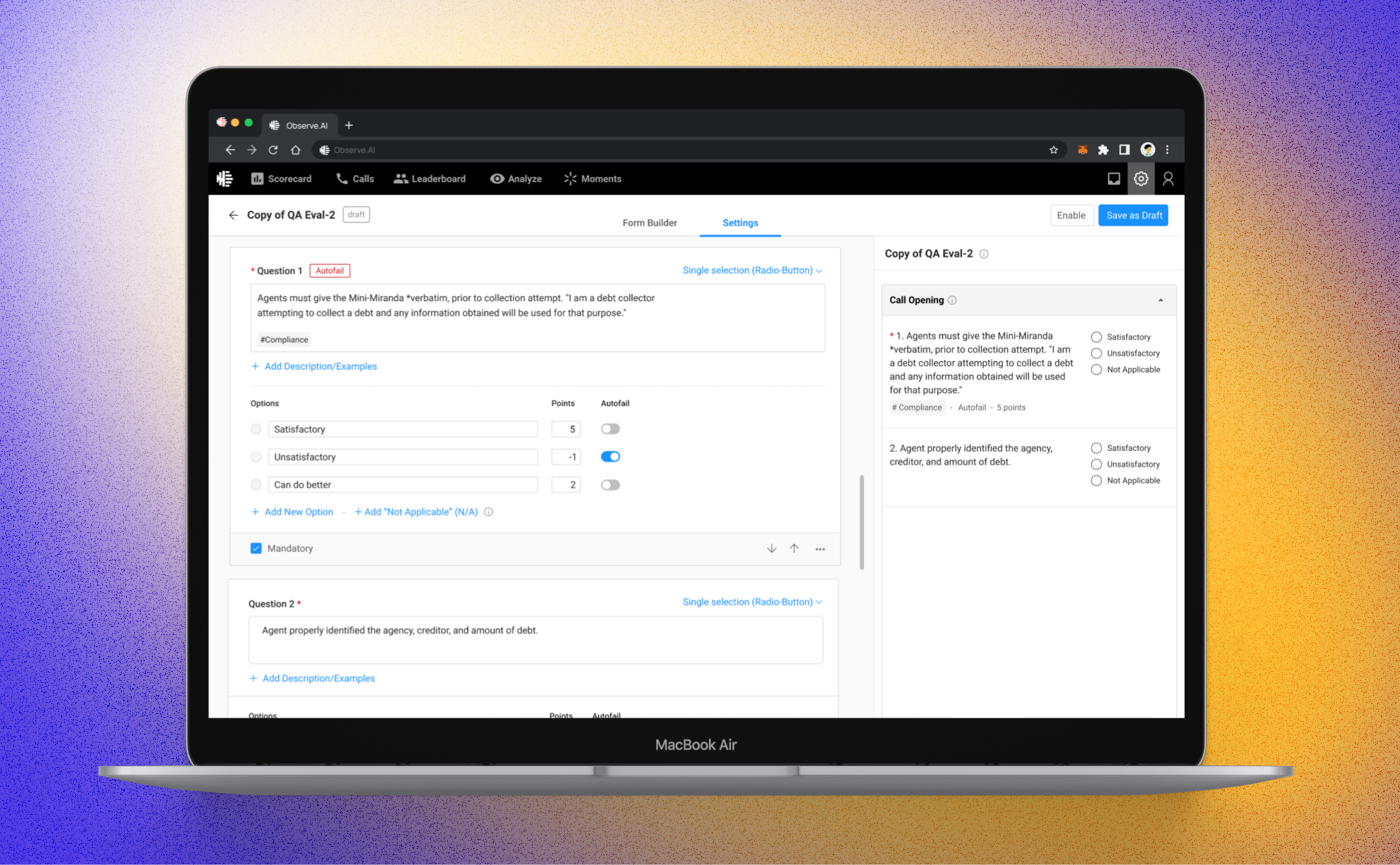Toggle the browser side panel icon
The height and width of the screenshot is (865, 1400).
[x=1124, y=150]
